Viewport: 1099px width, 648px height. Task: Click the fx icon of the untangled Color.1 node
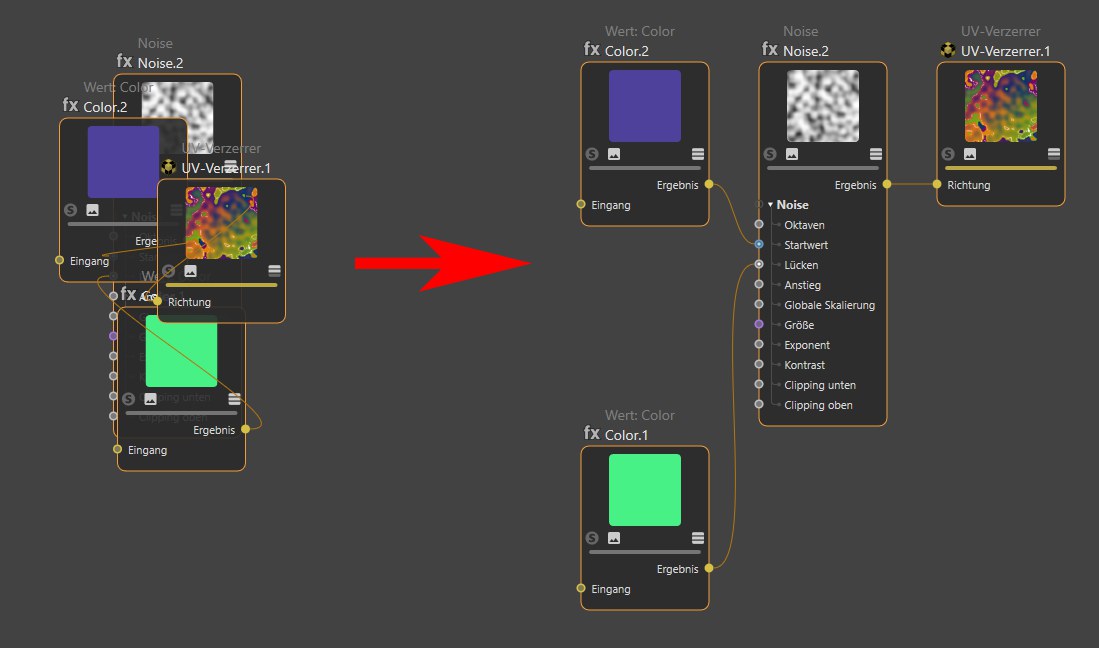coord(592,434)
